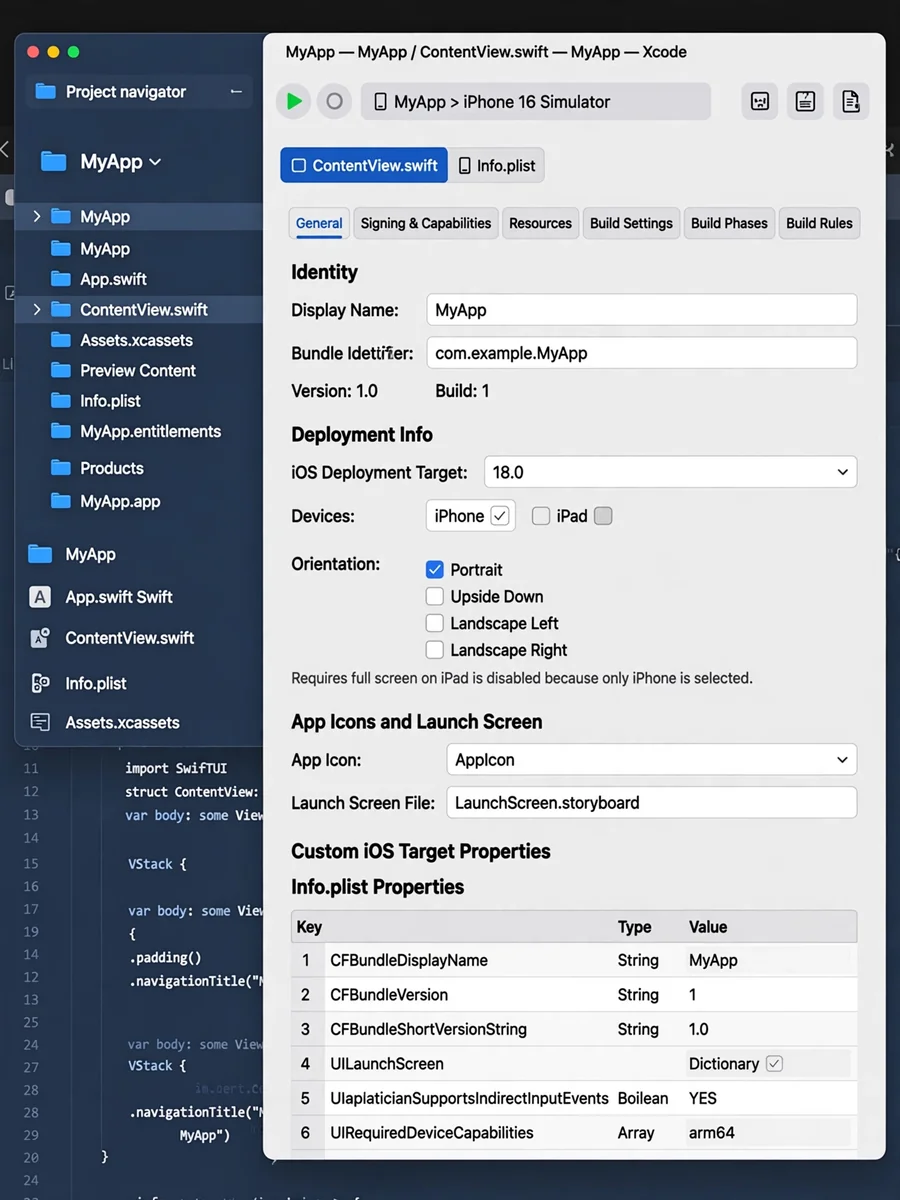The image size is (900, 1200).
Task: Click the phone icon on the Info.plist editor tab
Action: 464,166
